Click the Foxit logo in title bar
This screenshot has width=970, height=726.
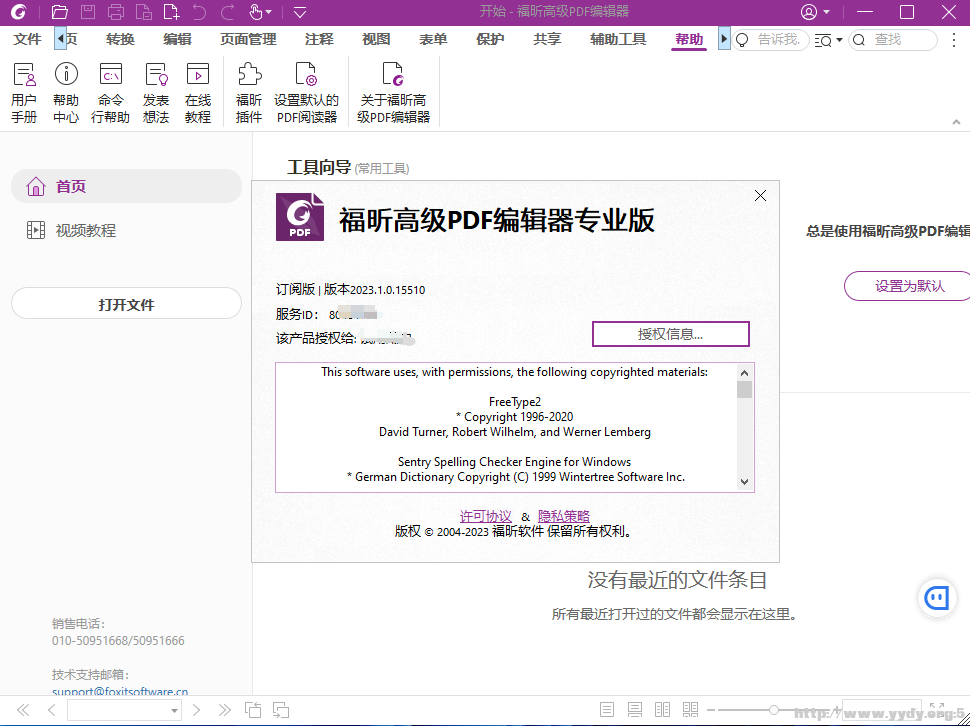pos(19,12)
